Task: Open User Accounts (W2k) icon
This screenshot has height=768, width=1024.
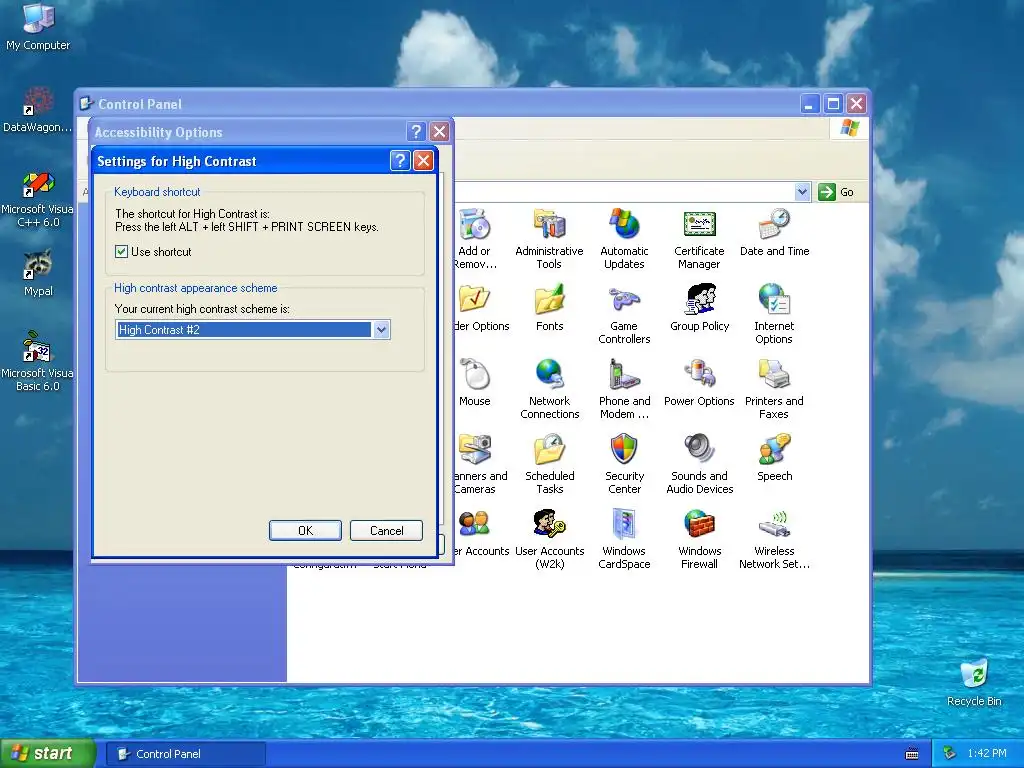Action: [x=549, y=539]
